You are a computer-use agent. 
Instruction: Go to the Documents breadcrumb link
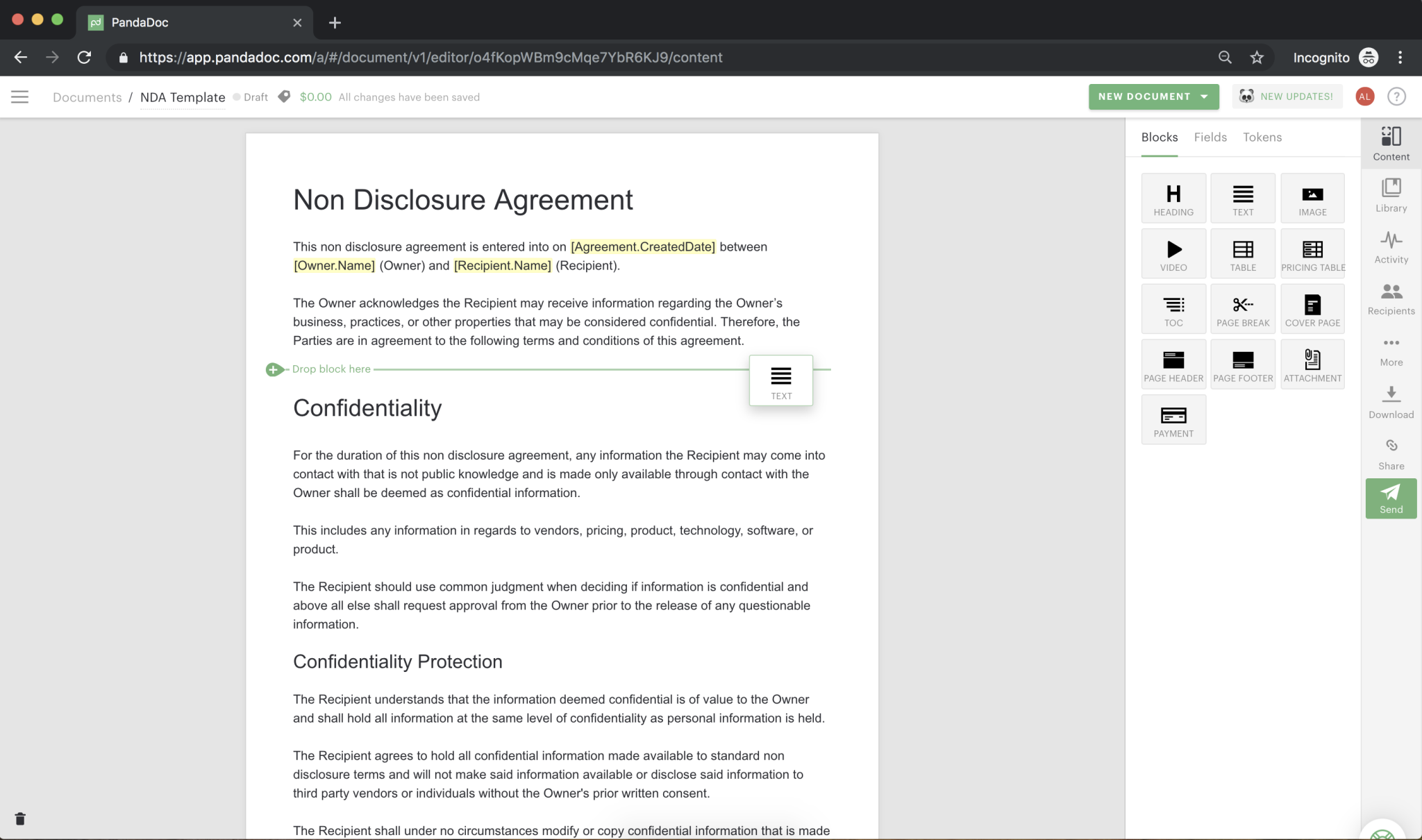87,97
